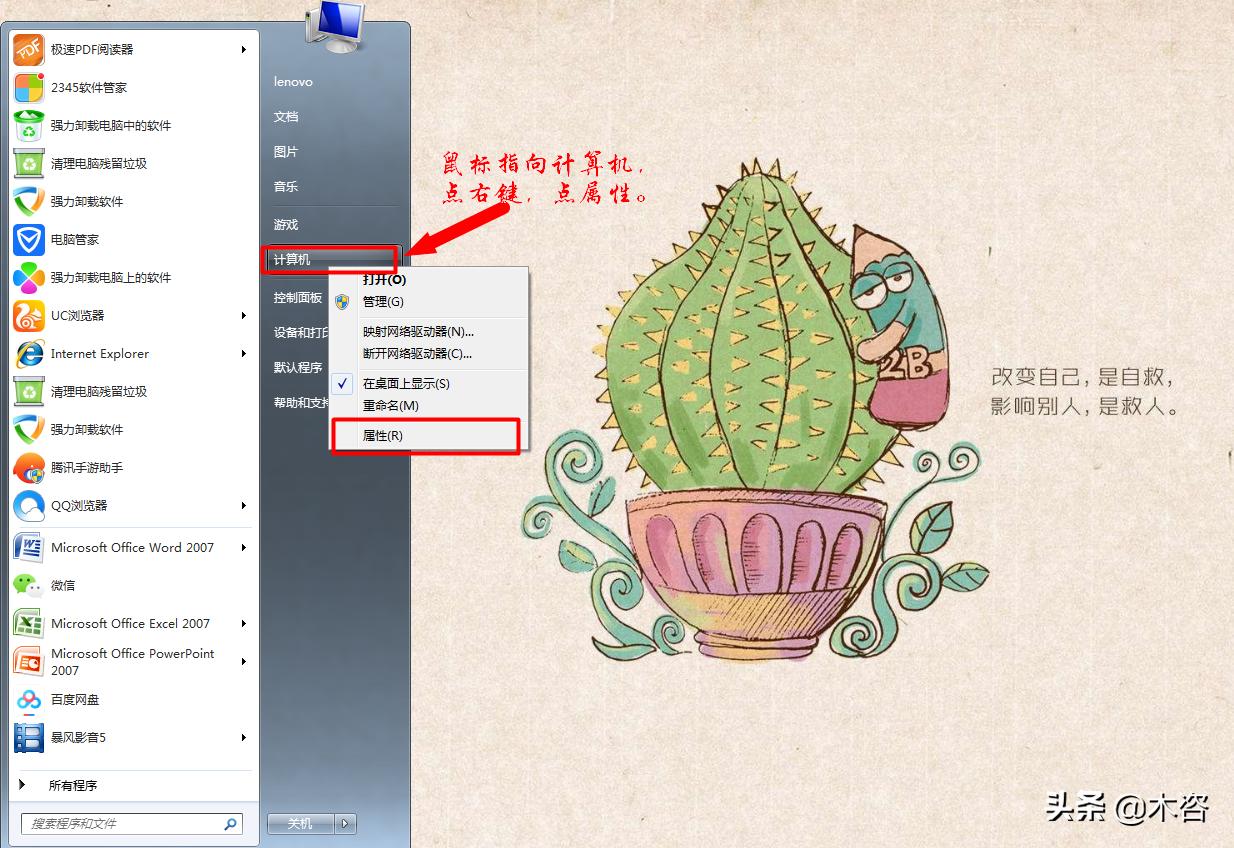The width and height of the screenshot is (1234, 848).
Task: Expand the shutdown options arrow beside 关机
Action: tap(344, 824)
